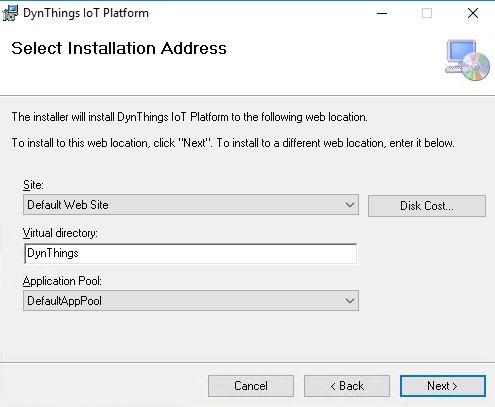Go to previous step with Back button
This screenshot has height=407, width=495.
(347, 386)
